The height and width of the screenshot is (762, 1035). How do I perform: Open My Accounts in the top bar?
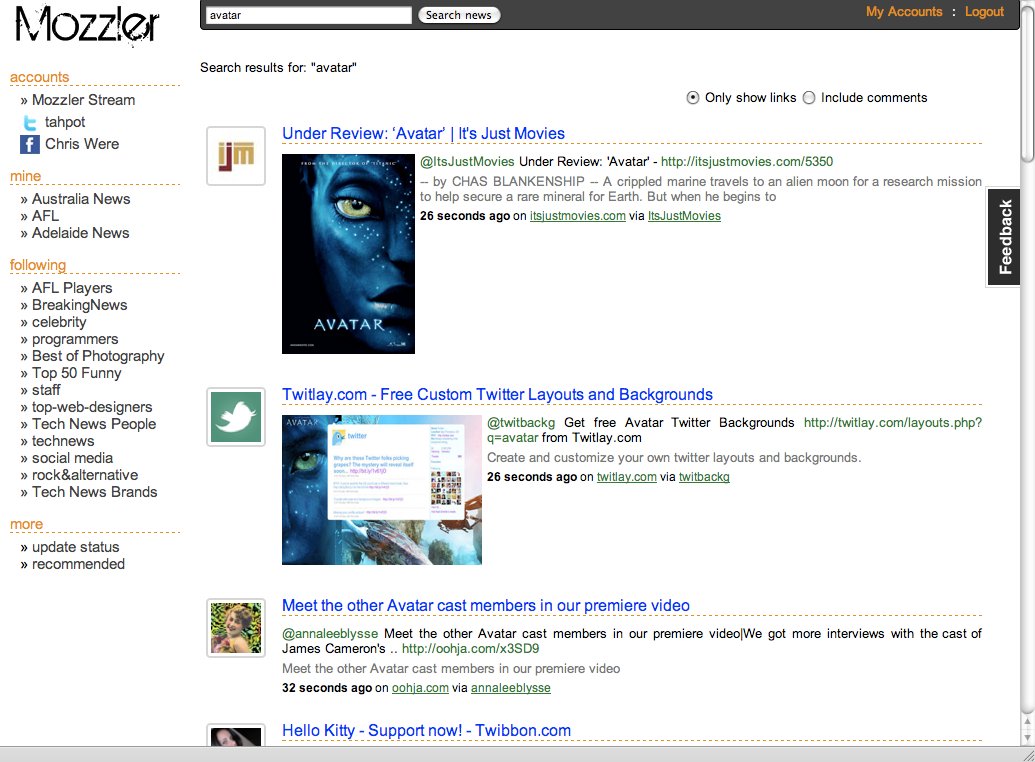904,12
